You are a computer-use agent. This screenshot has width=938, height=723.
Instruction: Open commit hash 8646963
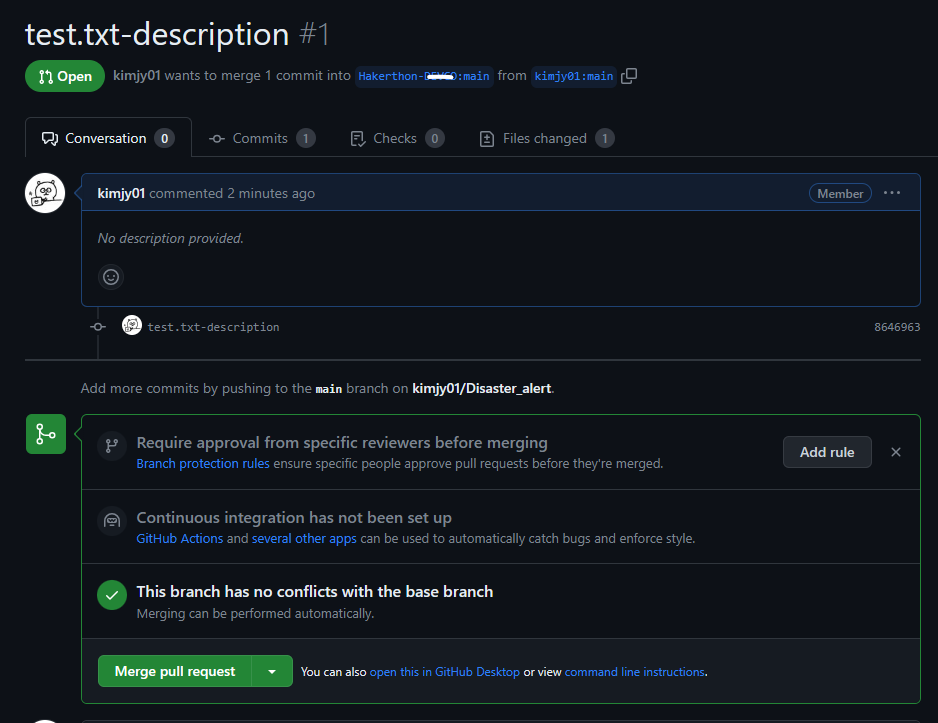coord(897,327)
